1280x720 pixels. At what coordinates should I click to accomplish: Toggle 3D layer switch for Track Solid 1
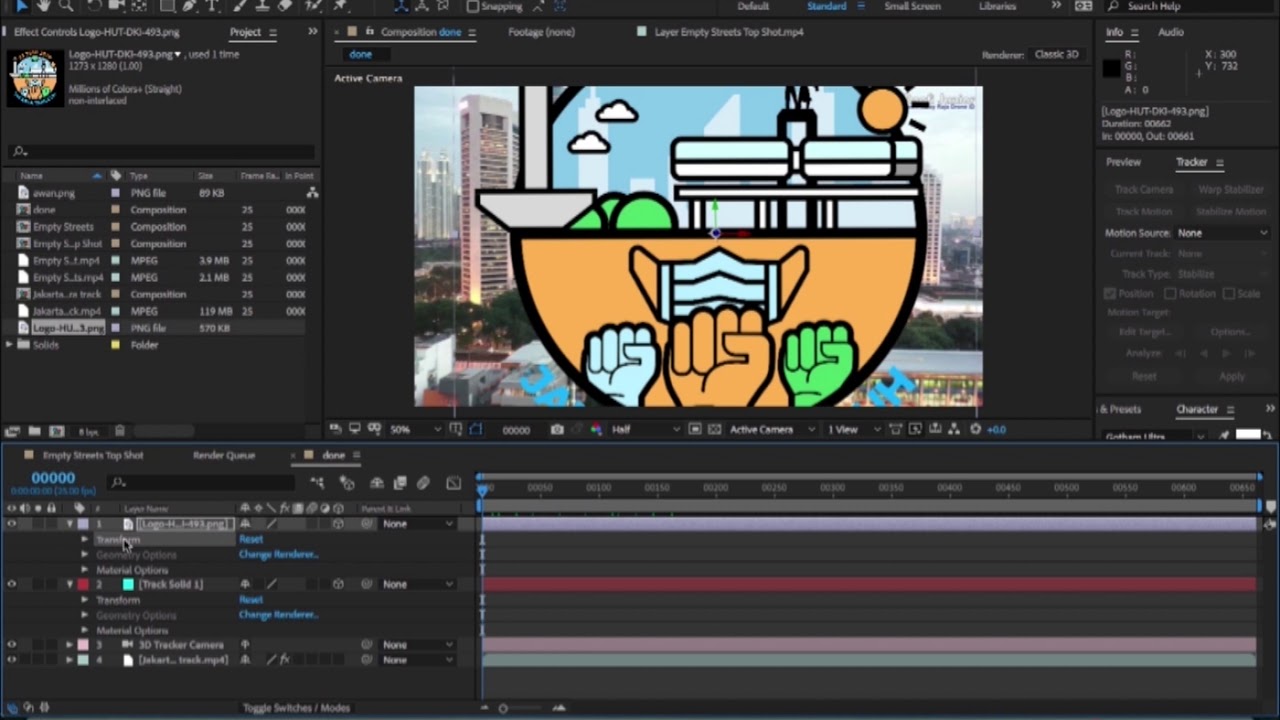click(338, 584)
